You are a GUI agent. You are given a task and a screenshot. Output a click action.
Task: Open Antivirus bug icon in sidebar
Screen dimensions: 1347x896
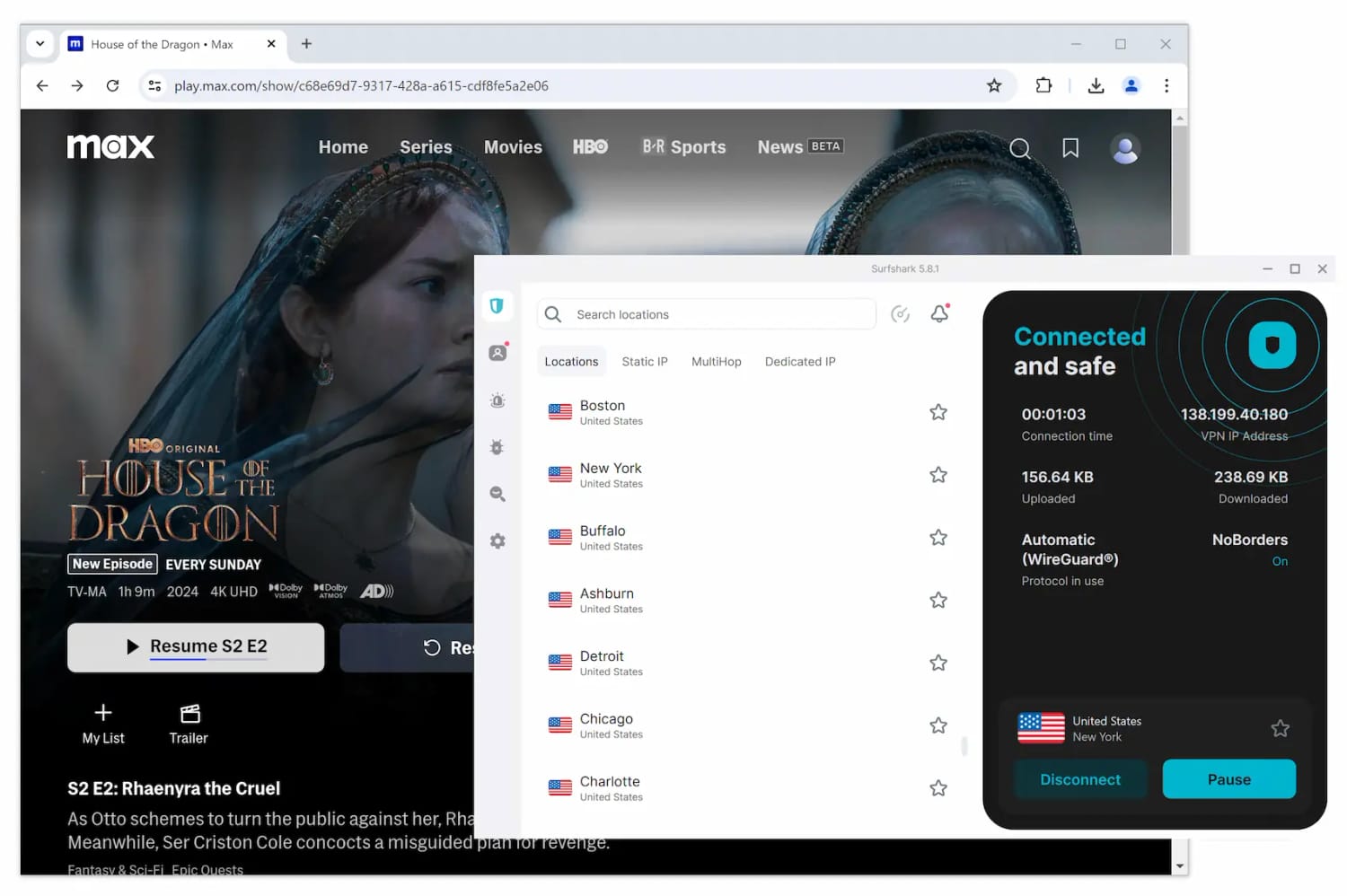point(497,447)
